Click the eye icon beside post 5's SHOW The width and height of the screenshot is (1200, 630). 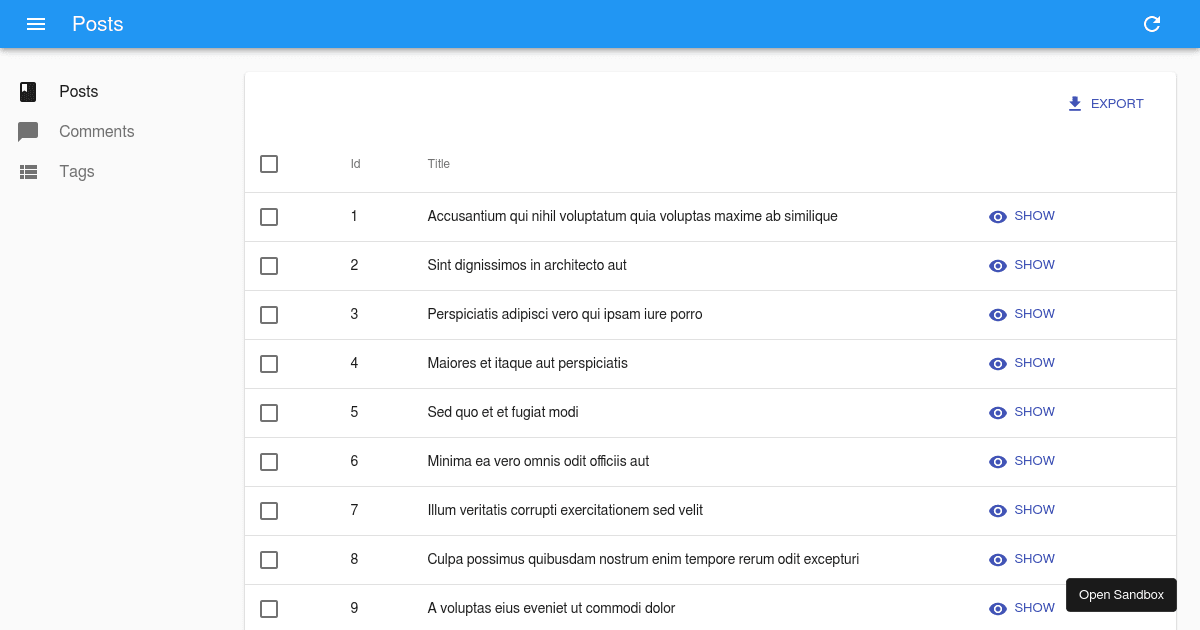tap(997, 412)
